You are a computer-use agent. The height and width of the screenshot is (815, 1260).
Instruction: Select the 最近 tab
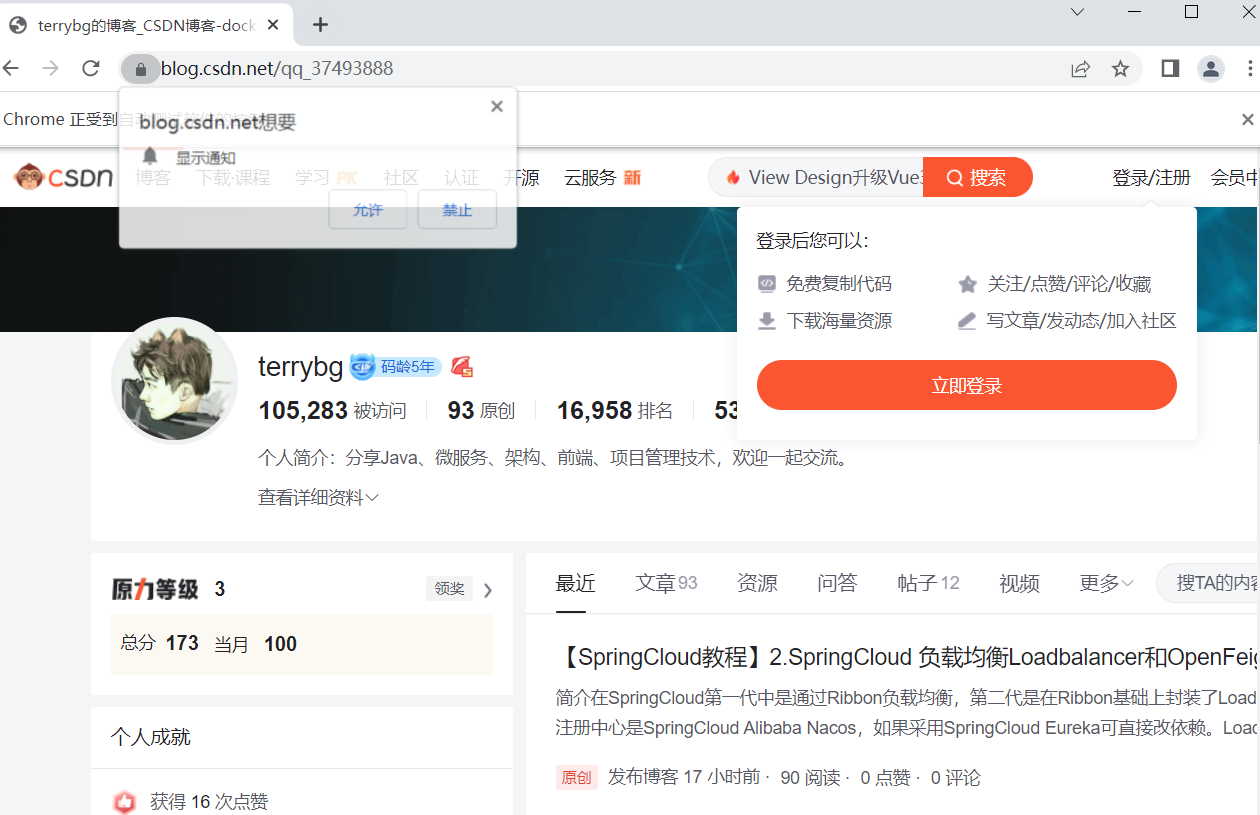[576, 583]
